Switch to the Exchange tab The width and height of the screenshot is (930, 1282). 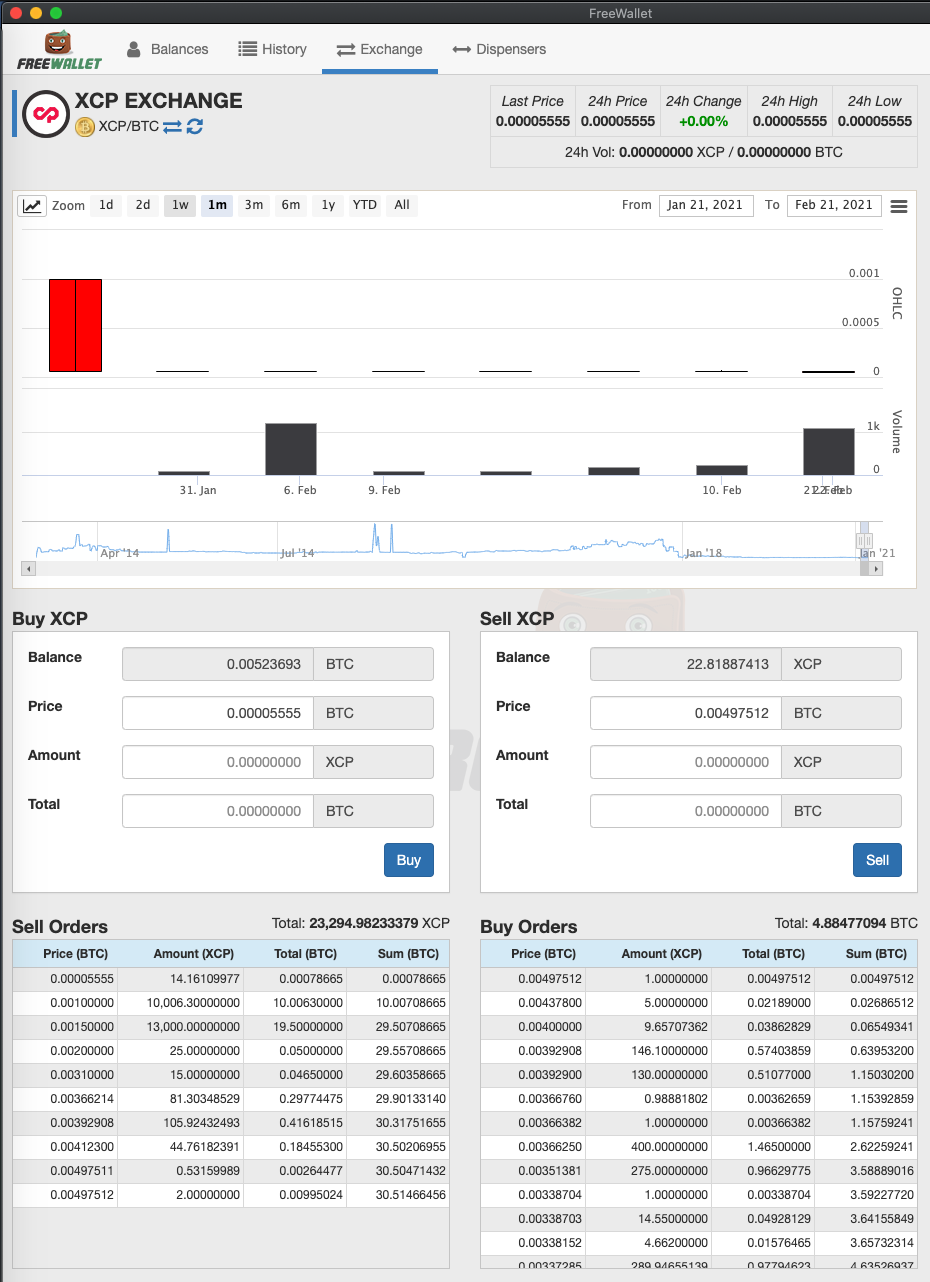coord(380,49)
